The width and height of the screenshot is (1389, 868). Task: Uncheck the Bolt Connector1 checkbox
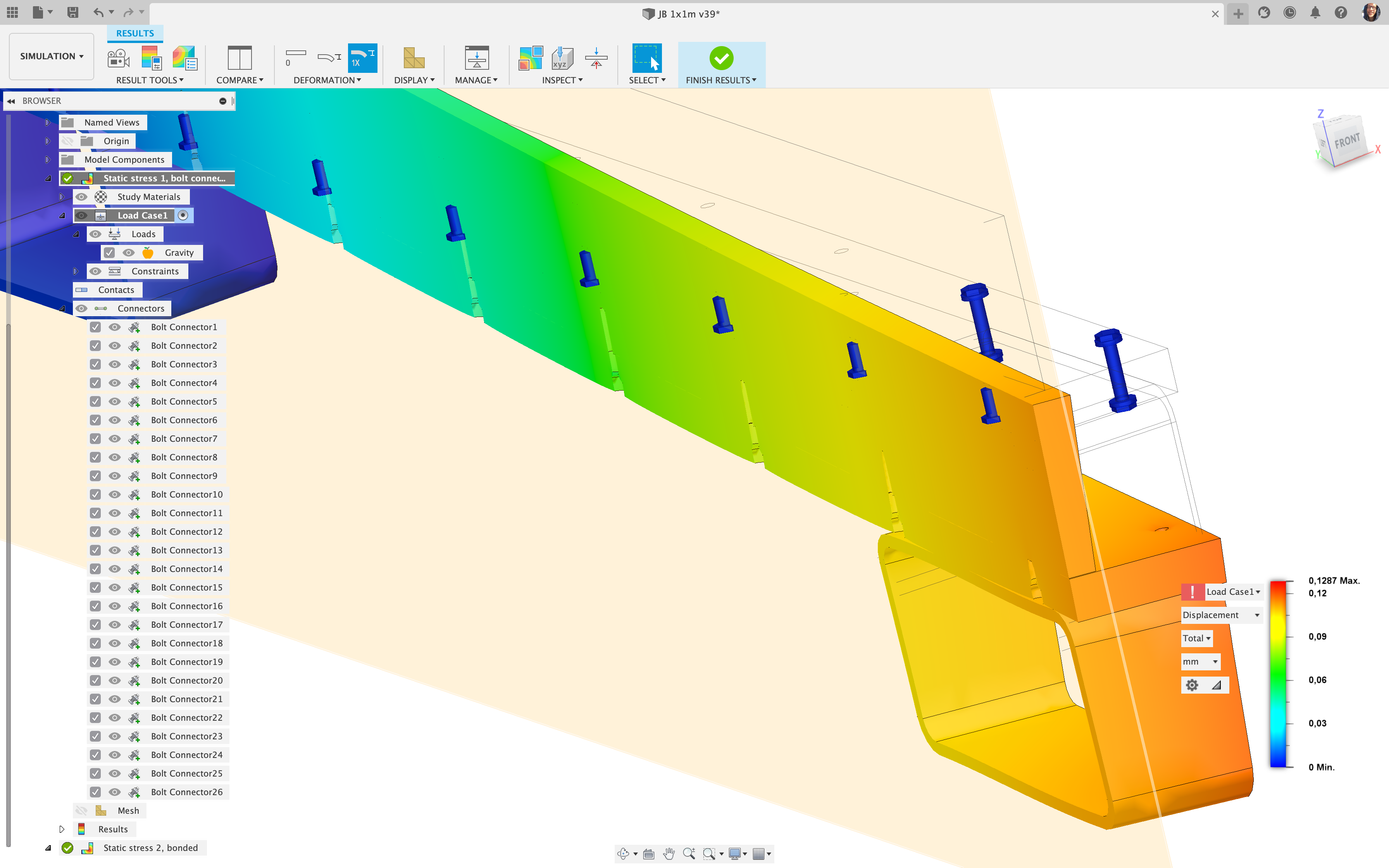click(95, 327)
